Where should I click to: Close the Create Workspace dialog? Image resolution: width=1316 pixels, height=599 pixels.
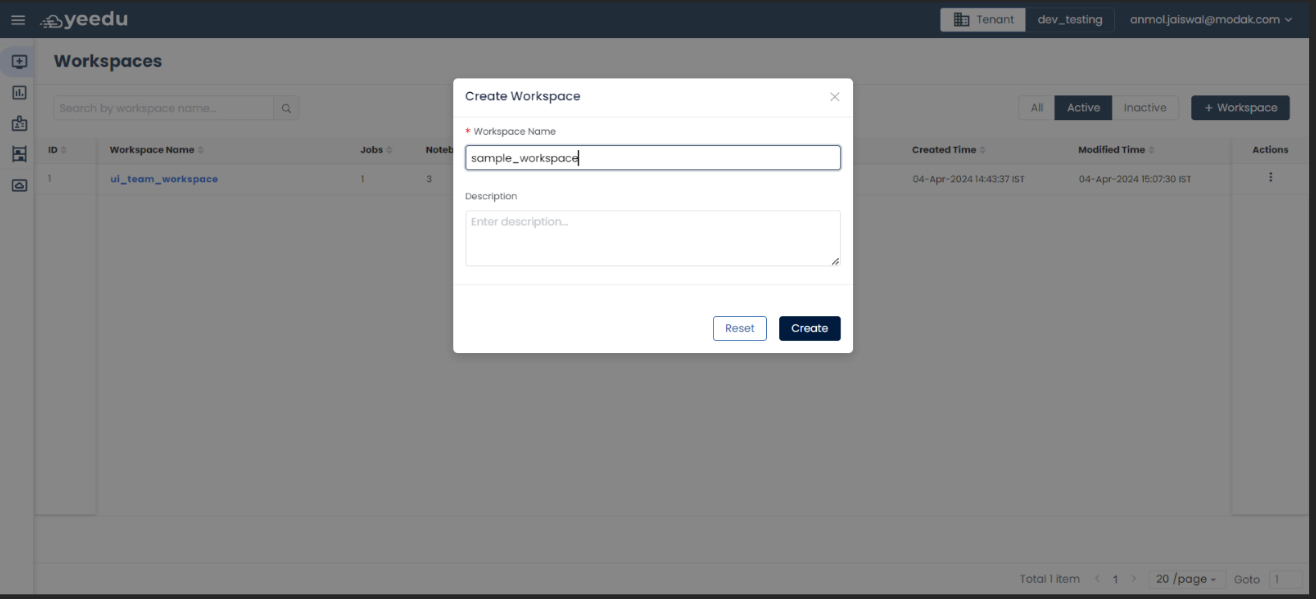(x=834, y=97)
